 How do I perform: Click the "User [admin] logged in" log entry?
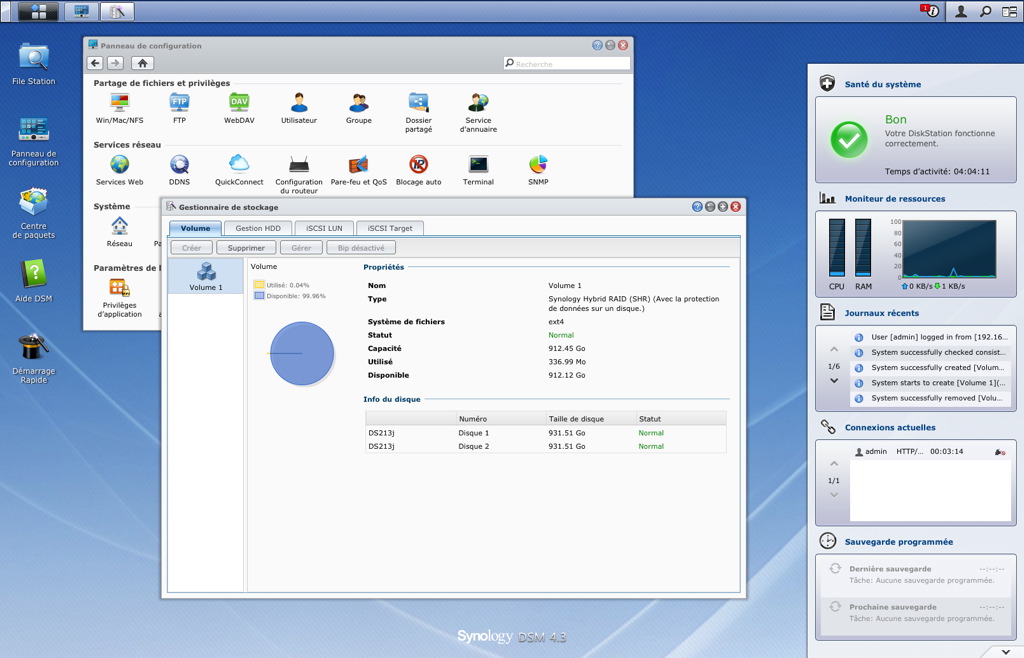coord(931,337)
